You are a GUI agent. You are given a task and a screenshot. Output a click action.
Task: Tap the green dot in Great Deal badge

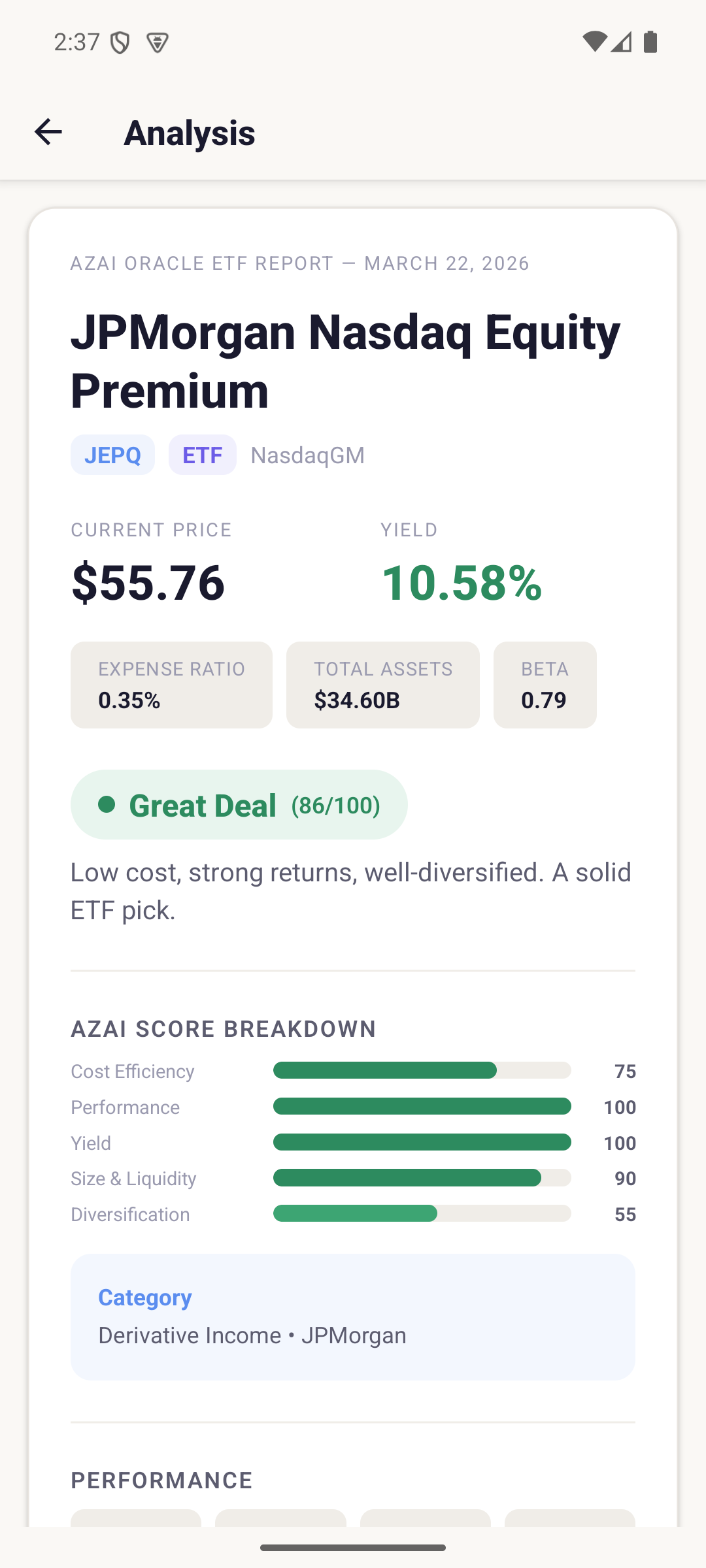[109, 806]
